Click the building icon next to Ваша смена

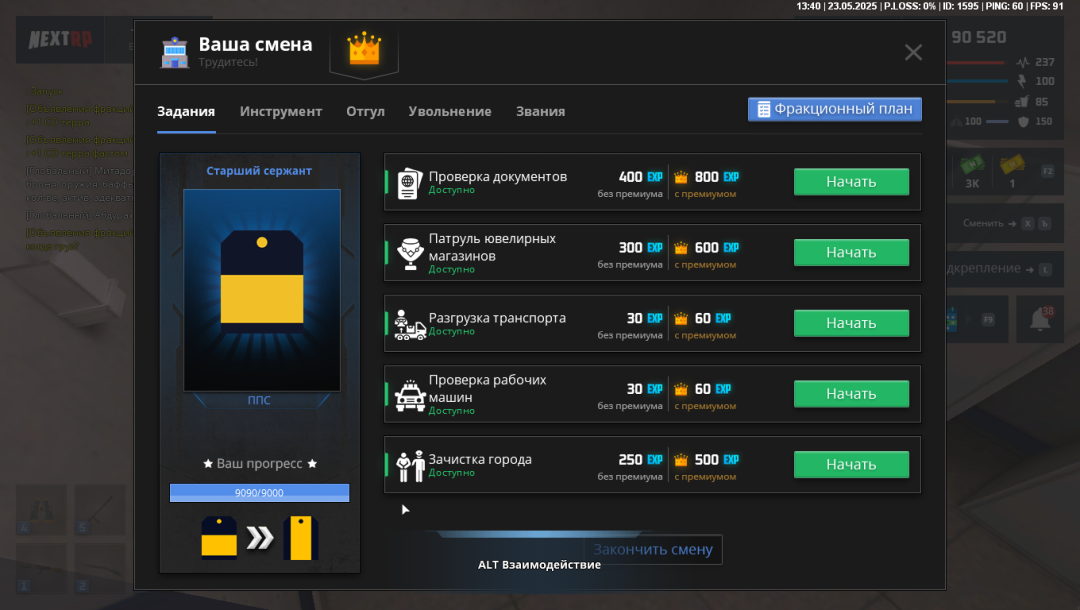click(x=175, y=53)
